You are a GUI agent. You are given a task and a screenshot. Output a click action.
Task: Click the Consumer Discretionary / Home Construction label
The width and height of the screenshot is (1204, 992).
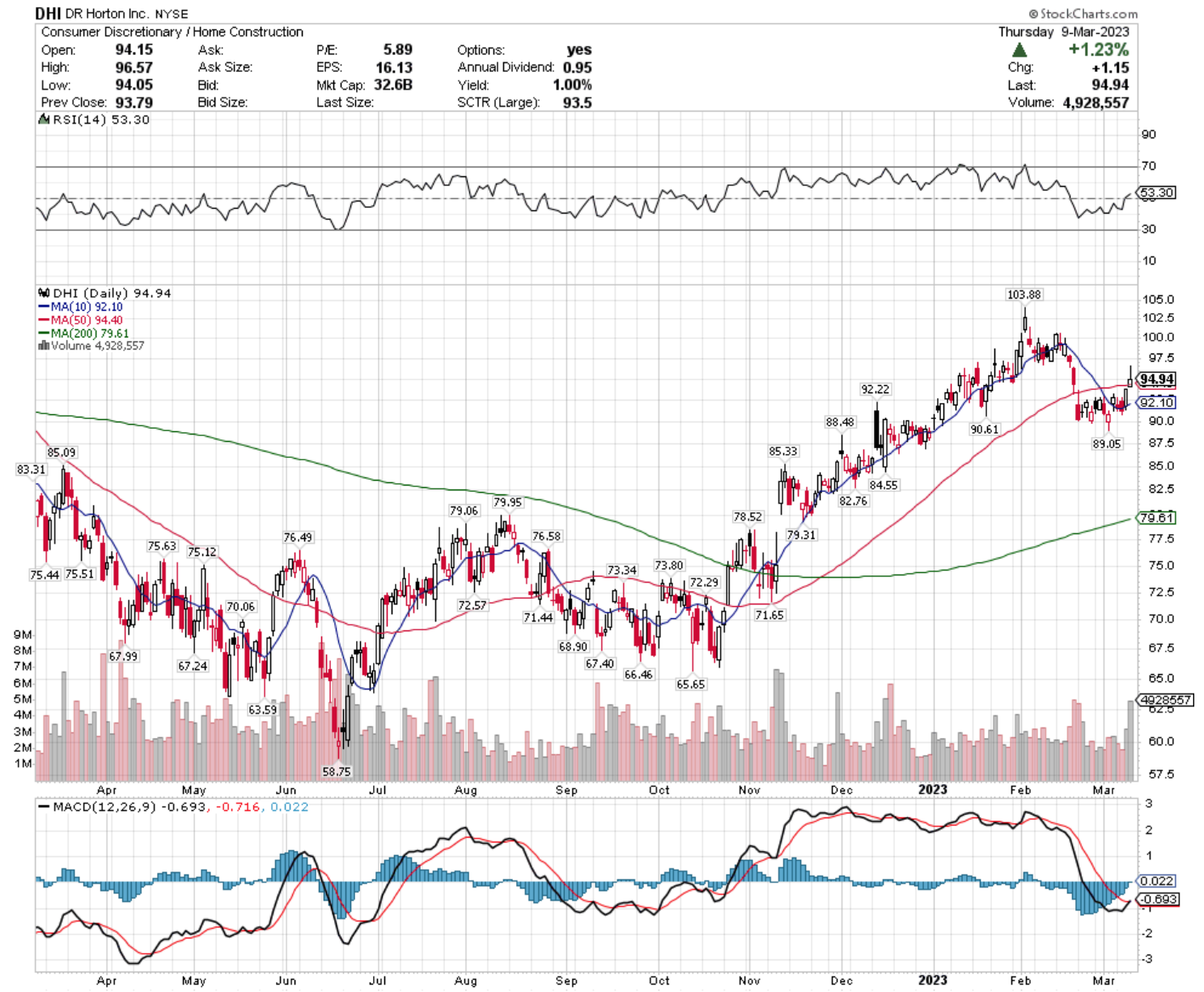172,32
